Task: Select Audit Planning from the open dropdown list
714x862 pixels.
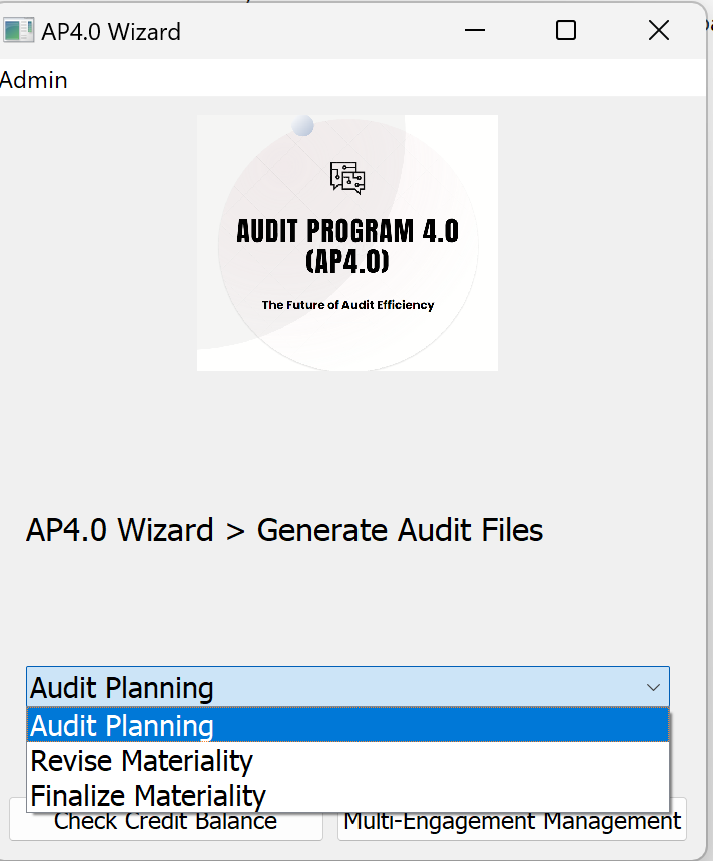Action: (120, 725)
